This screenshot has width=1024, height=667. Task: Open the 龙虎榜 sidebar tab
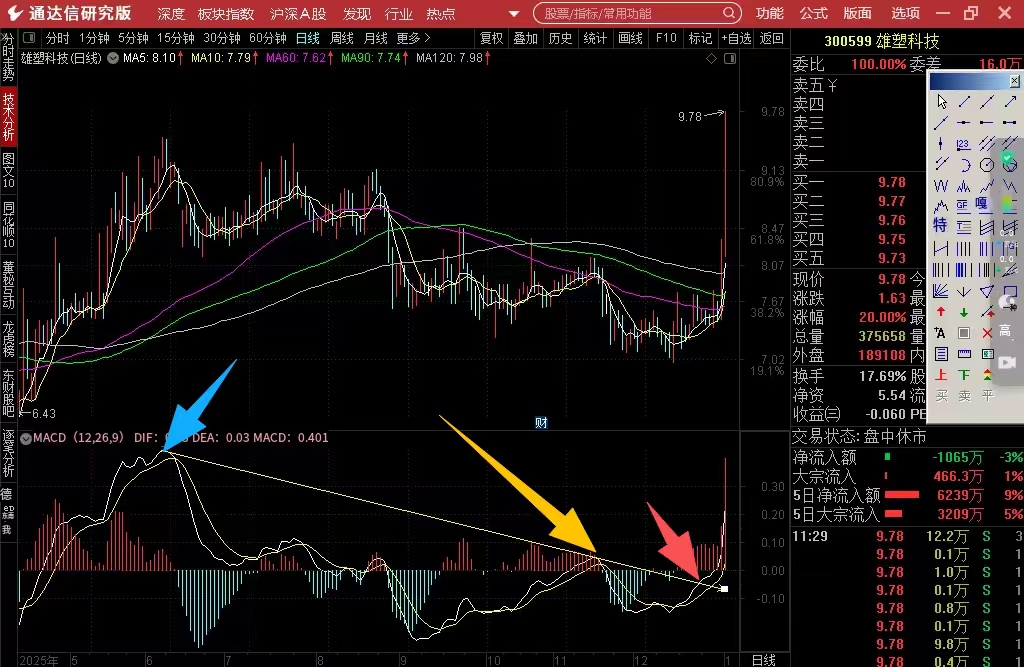pos(8,337)
